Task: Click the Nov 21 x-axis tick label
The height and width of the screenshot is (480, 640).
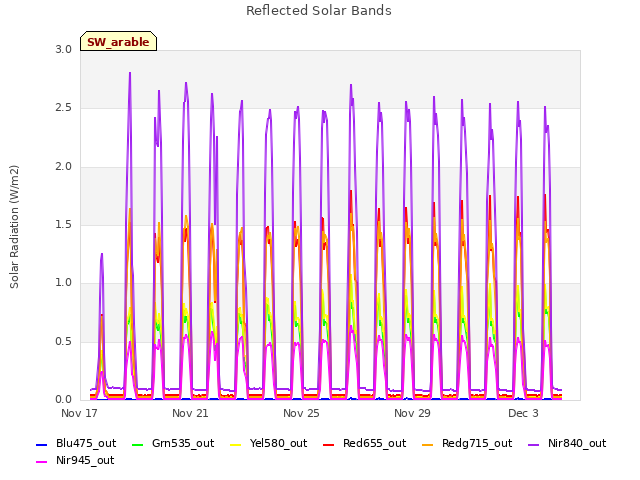Action: [190, 413]
